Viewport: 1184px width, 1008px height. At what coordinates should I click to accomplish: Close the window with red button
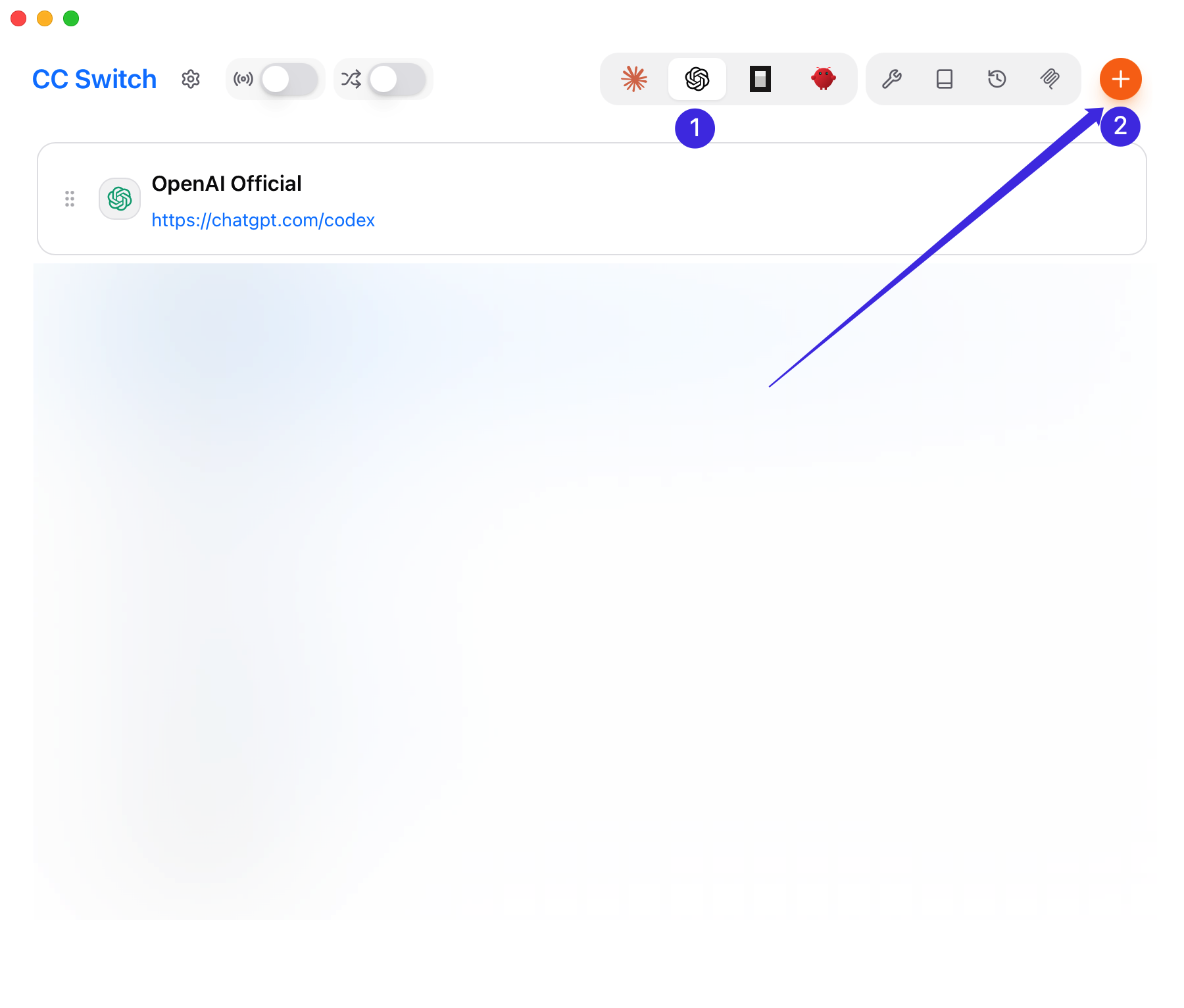18,18
